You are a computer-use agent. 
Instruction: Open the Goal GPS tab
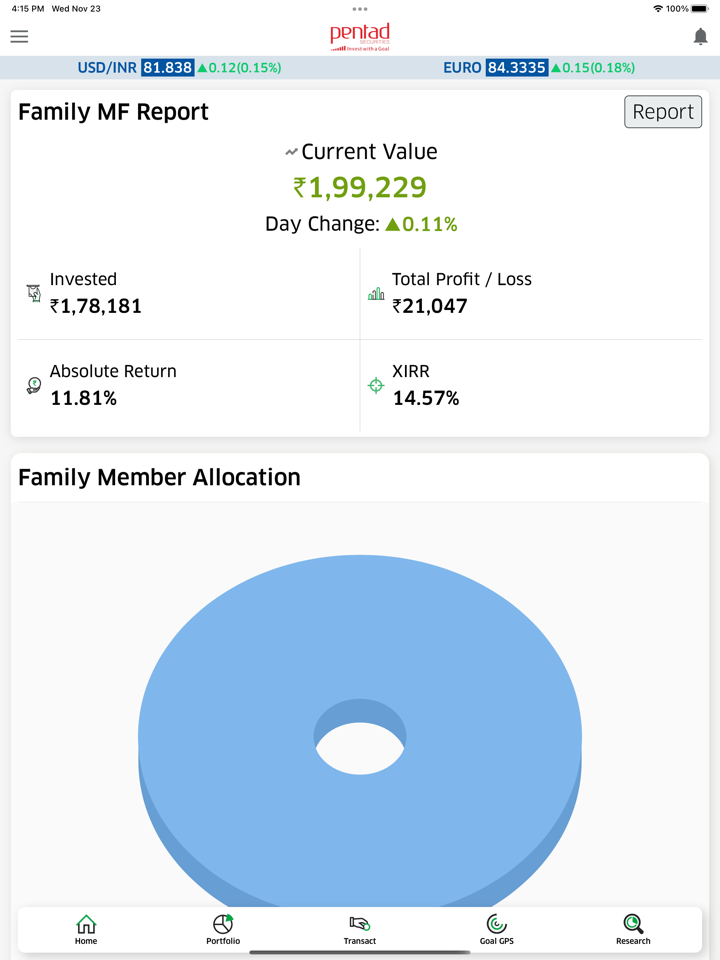pos(496,929)
